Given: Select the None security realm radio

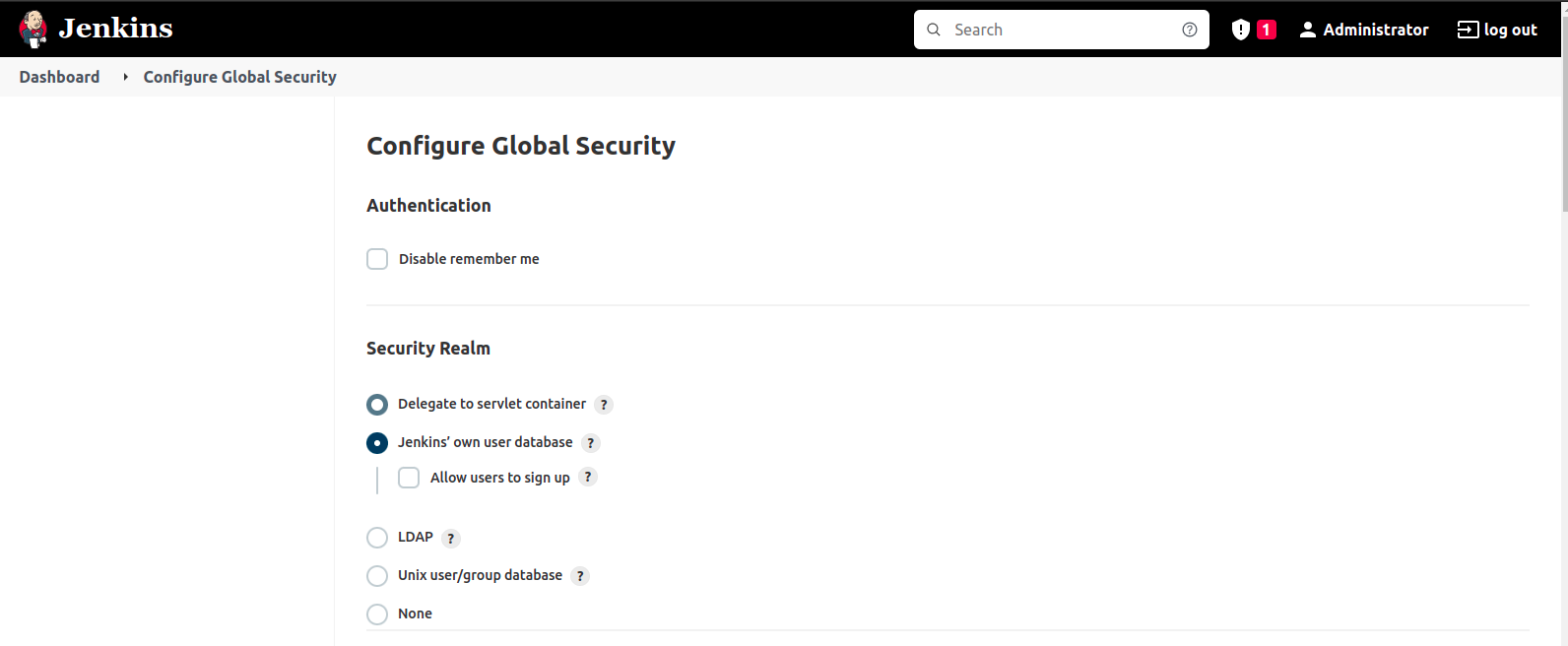Looking at the screenshot, I should [x=377, y=614].
